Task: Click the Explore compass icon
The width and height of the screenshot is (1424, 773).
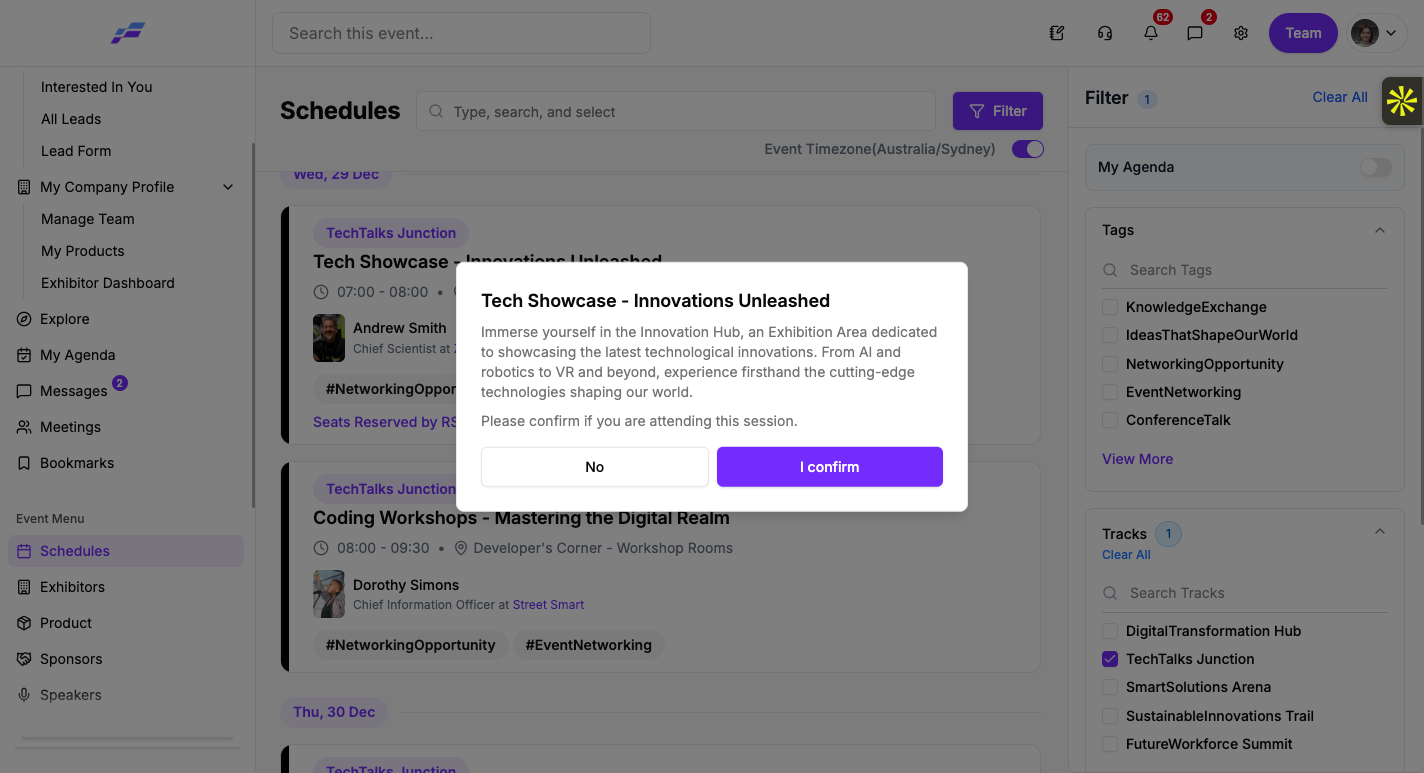Action: [24, 319]
